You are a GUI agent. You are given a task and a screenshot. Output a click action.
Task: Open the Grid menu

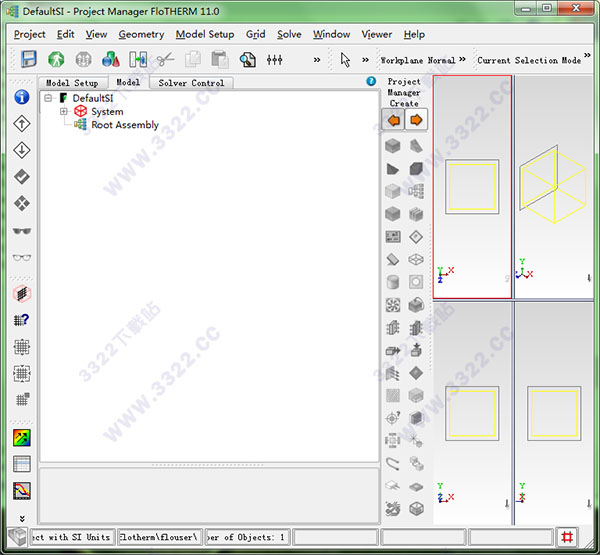click(256, 34)
